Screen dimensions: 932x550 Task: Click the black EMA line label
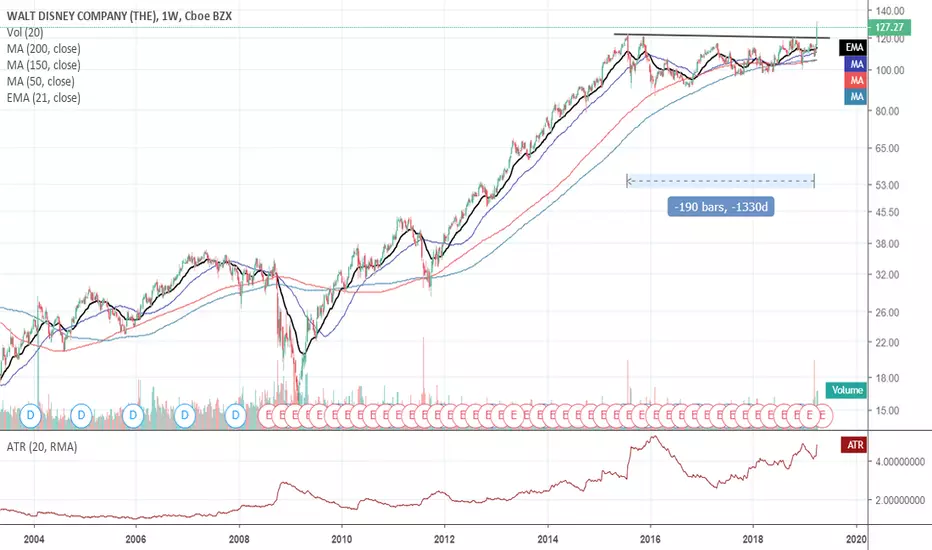(x=853, y=47)
